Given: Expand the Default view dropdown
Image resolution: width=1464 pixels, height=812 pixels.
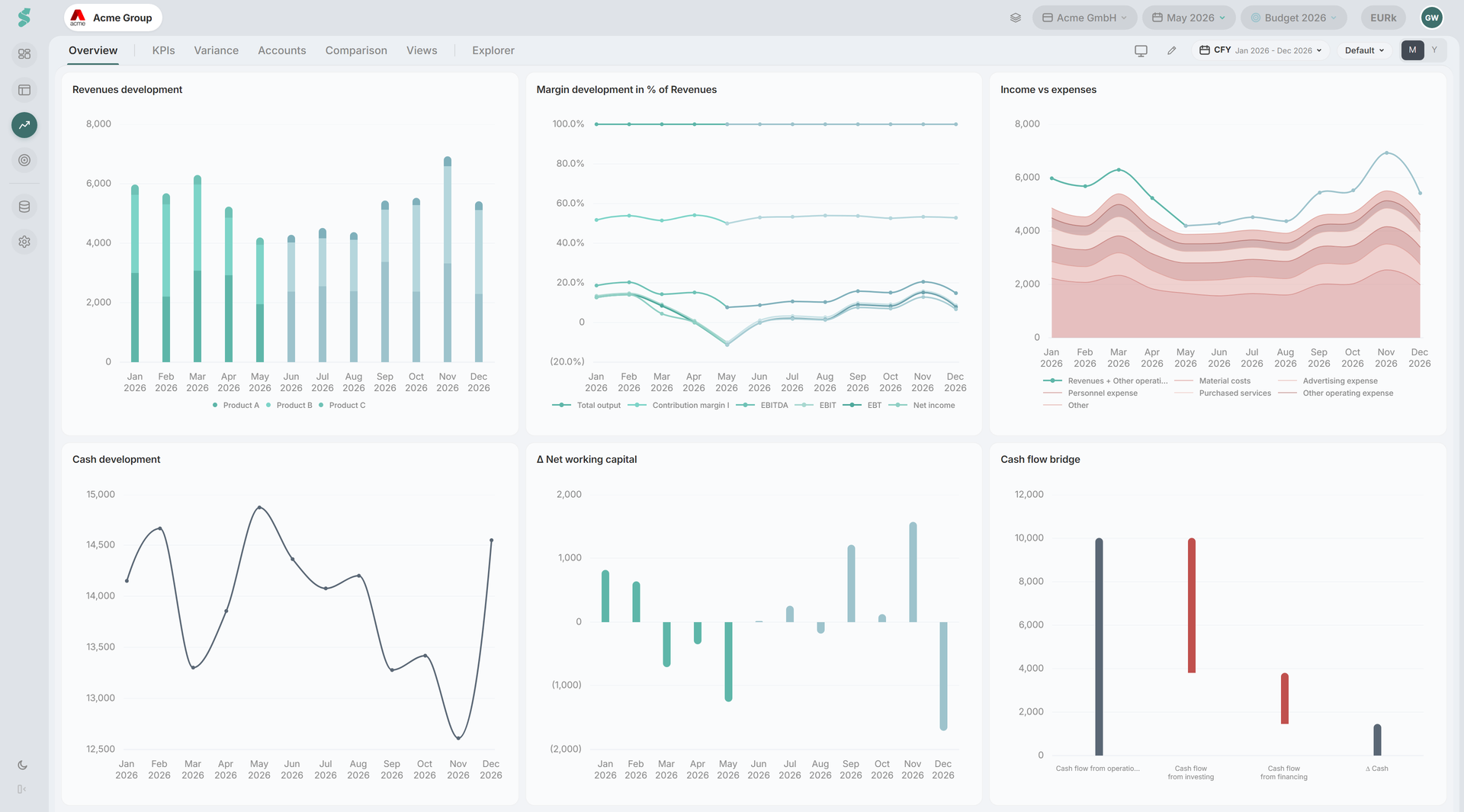Looking at the screenshot, I should [1364, 50].
